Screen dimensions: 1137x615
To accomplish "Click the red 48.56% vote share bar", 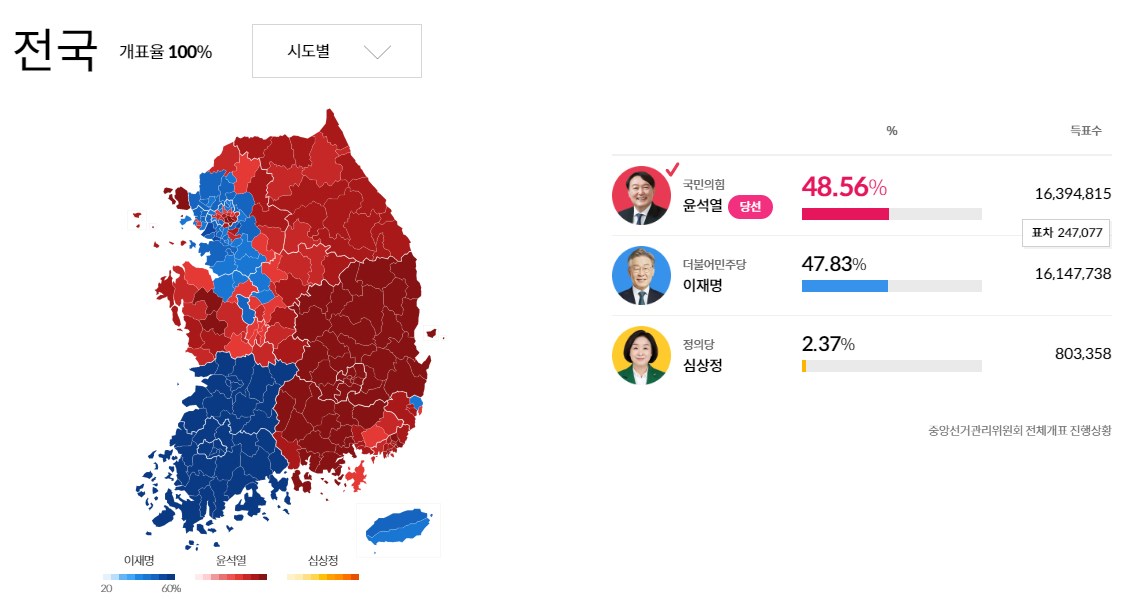I will coord(845,214).
